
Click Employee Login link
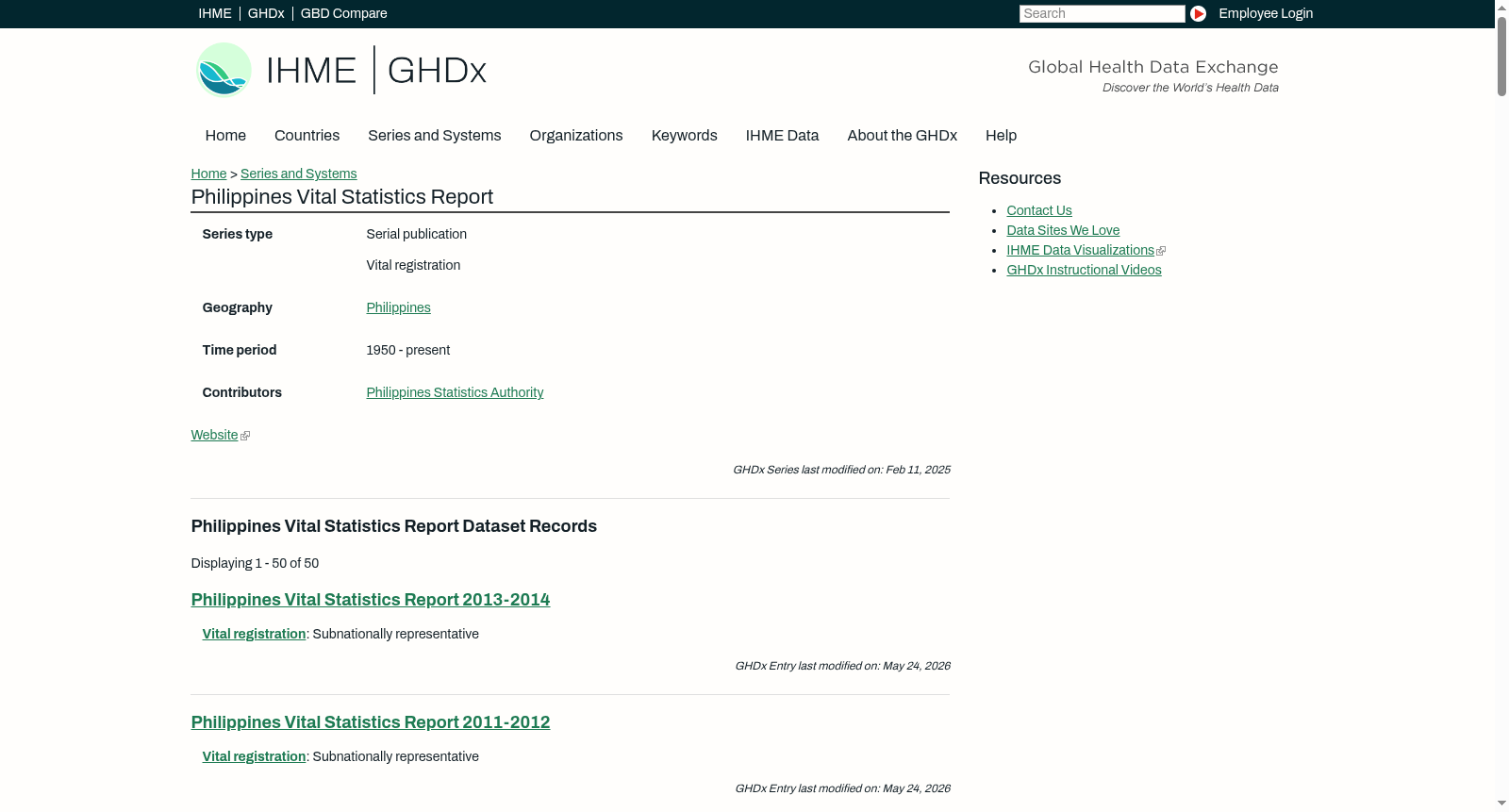pos(1266,13)
